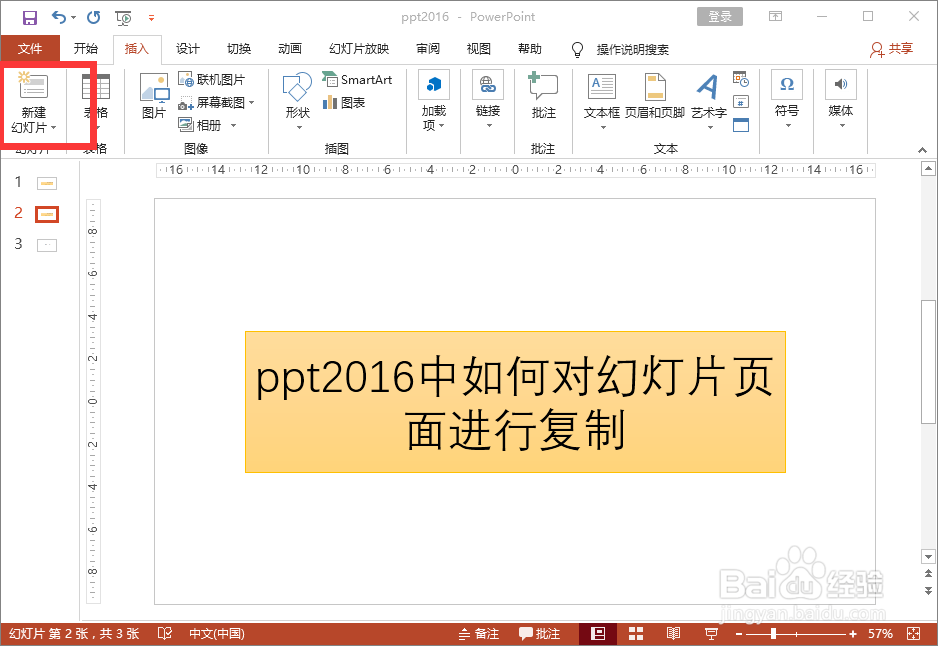Viewport: 938px width, 646px height.
Task: Open Ribbon Display Options icon
Action: [775, 17]
